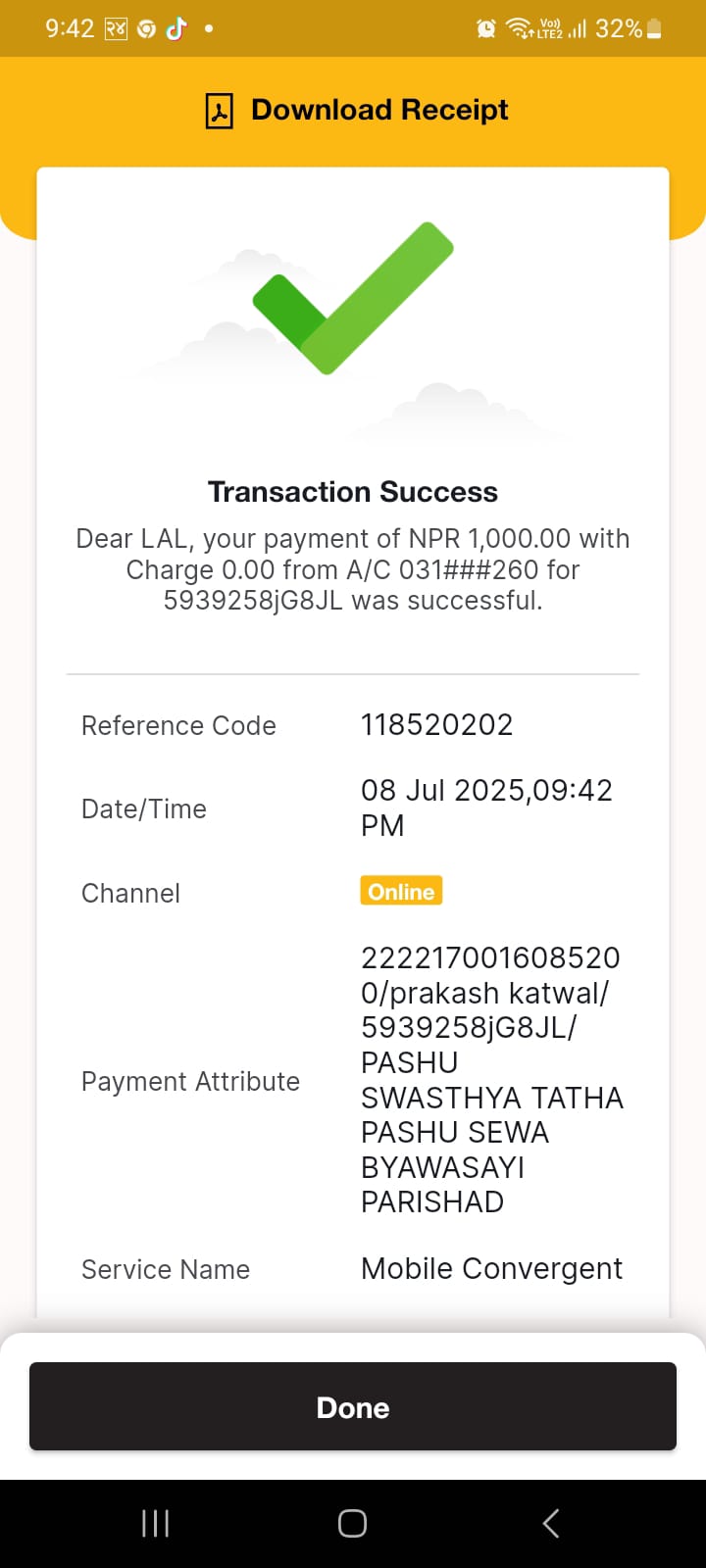
Task: Tap reference code 118520202
Action: pos(437,724)
